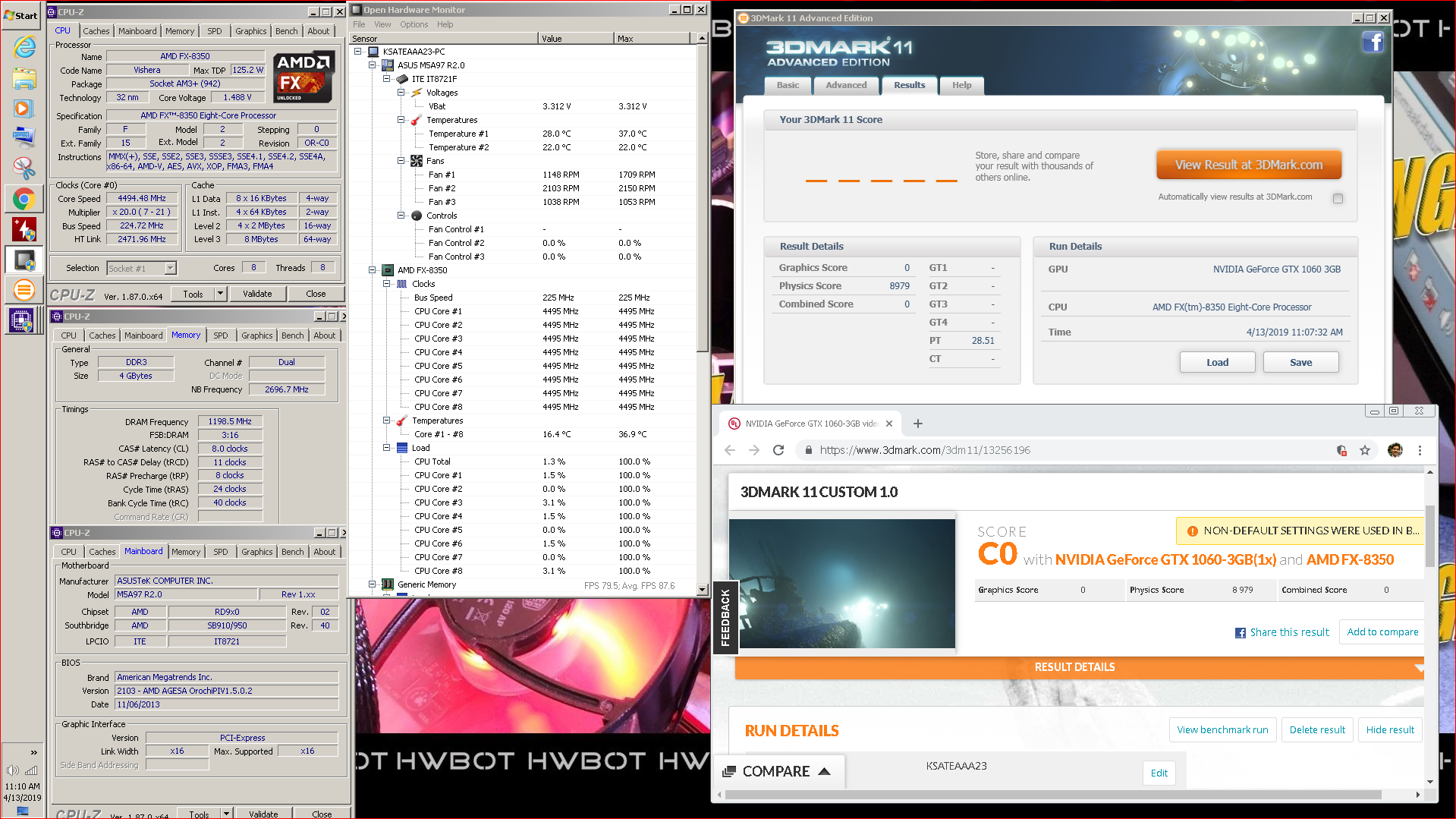Click the Load button in Run Details
Screen dimensions: 1456x819
1217,362
